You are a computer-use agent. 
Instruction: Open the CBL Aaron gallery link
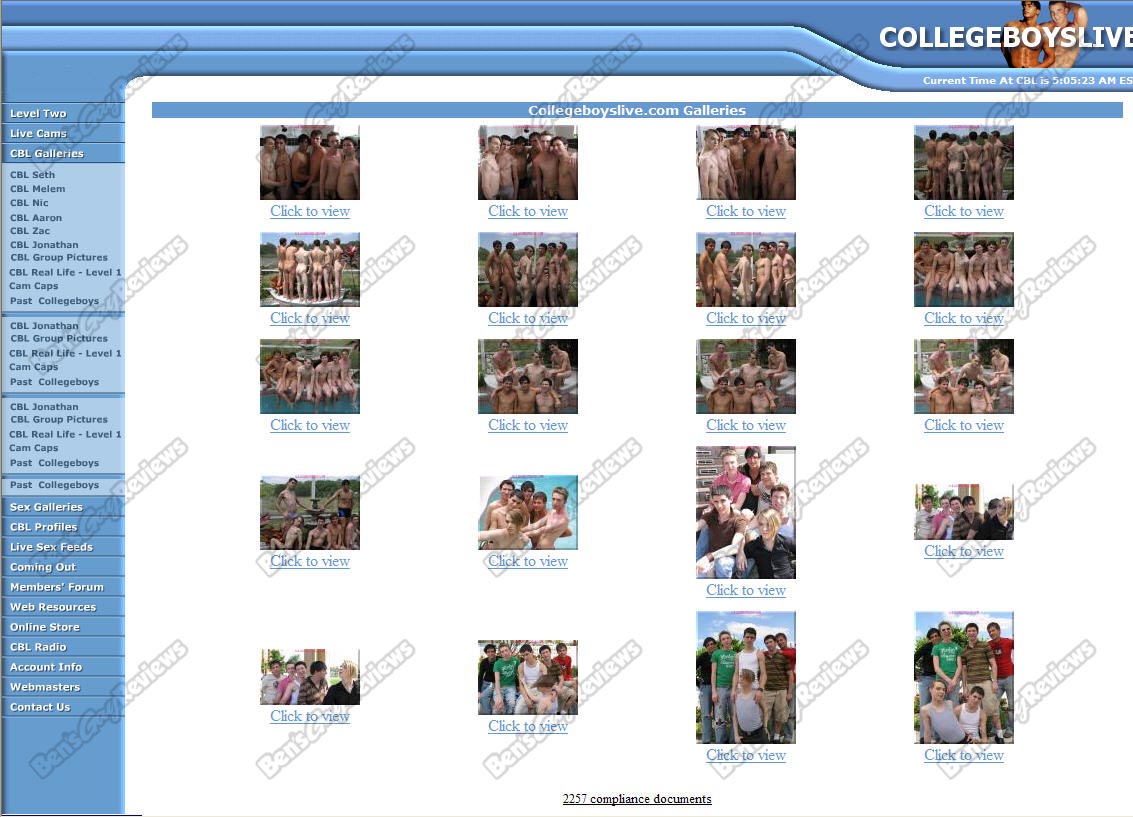tap(36, 218)
